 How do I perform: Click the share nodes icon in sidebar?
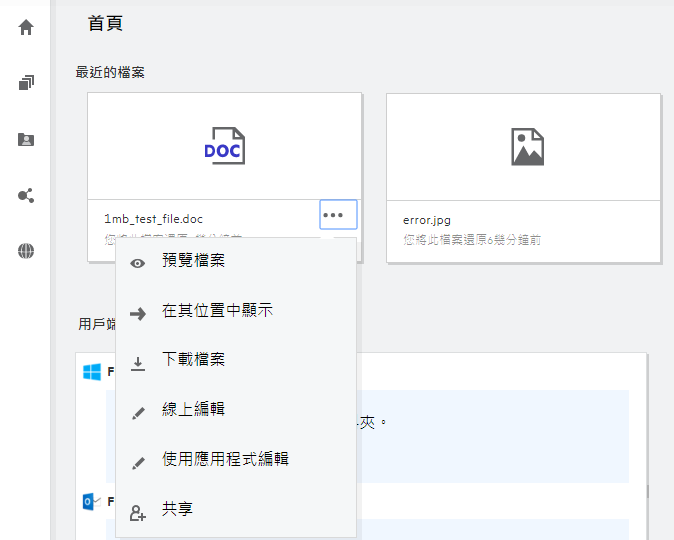point(26,195)
